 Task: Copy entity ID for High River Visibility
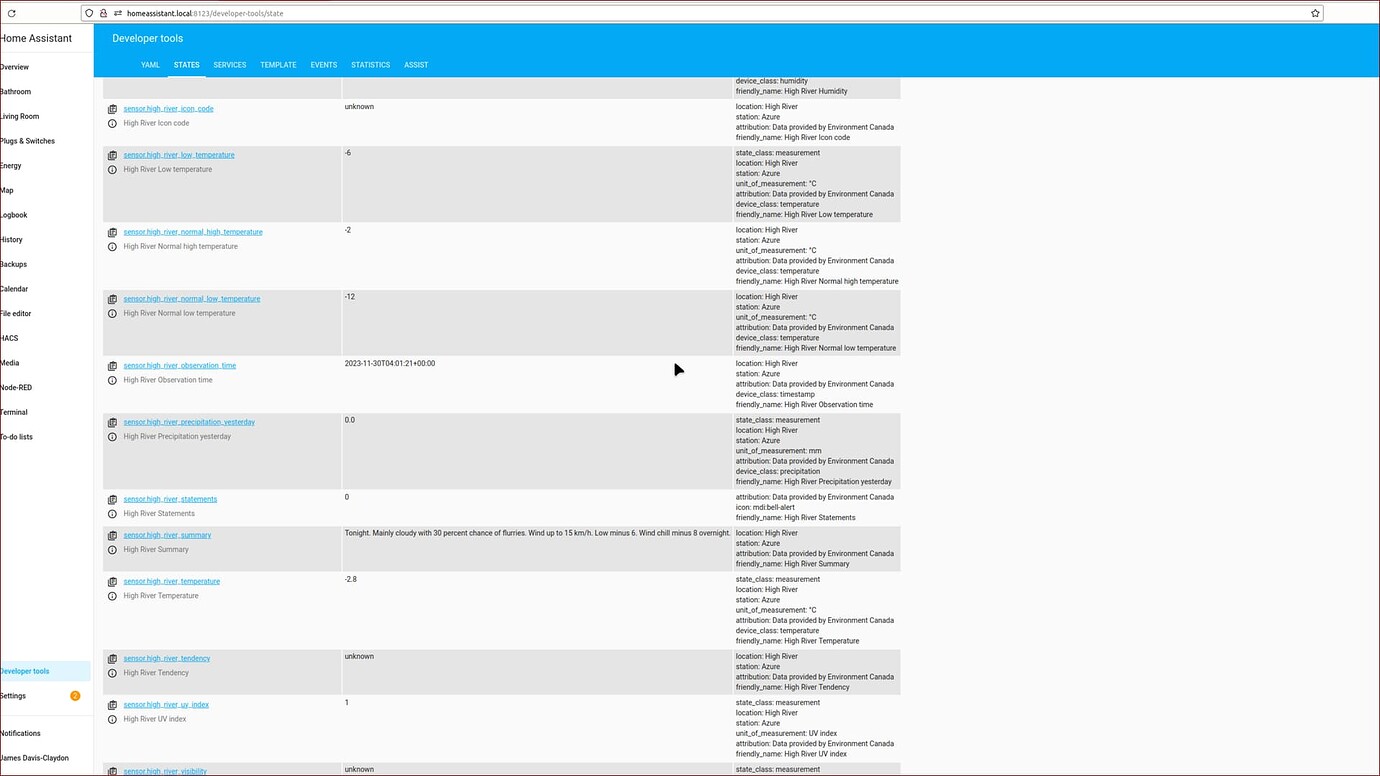(112, 771)
